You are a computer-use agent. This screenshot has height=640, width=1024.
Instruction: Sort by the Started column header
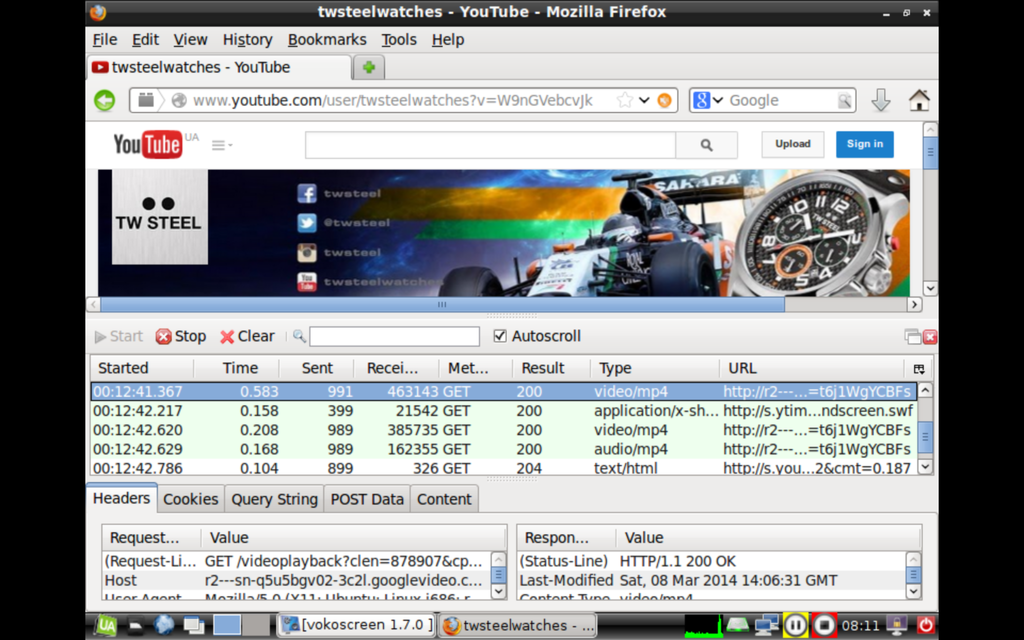click(142, 368)
